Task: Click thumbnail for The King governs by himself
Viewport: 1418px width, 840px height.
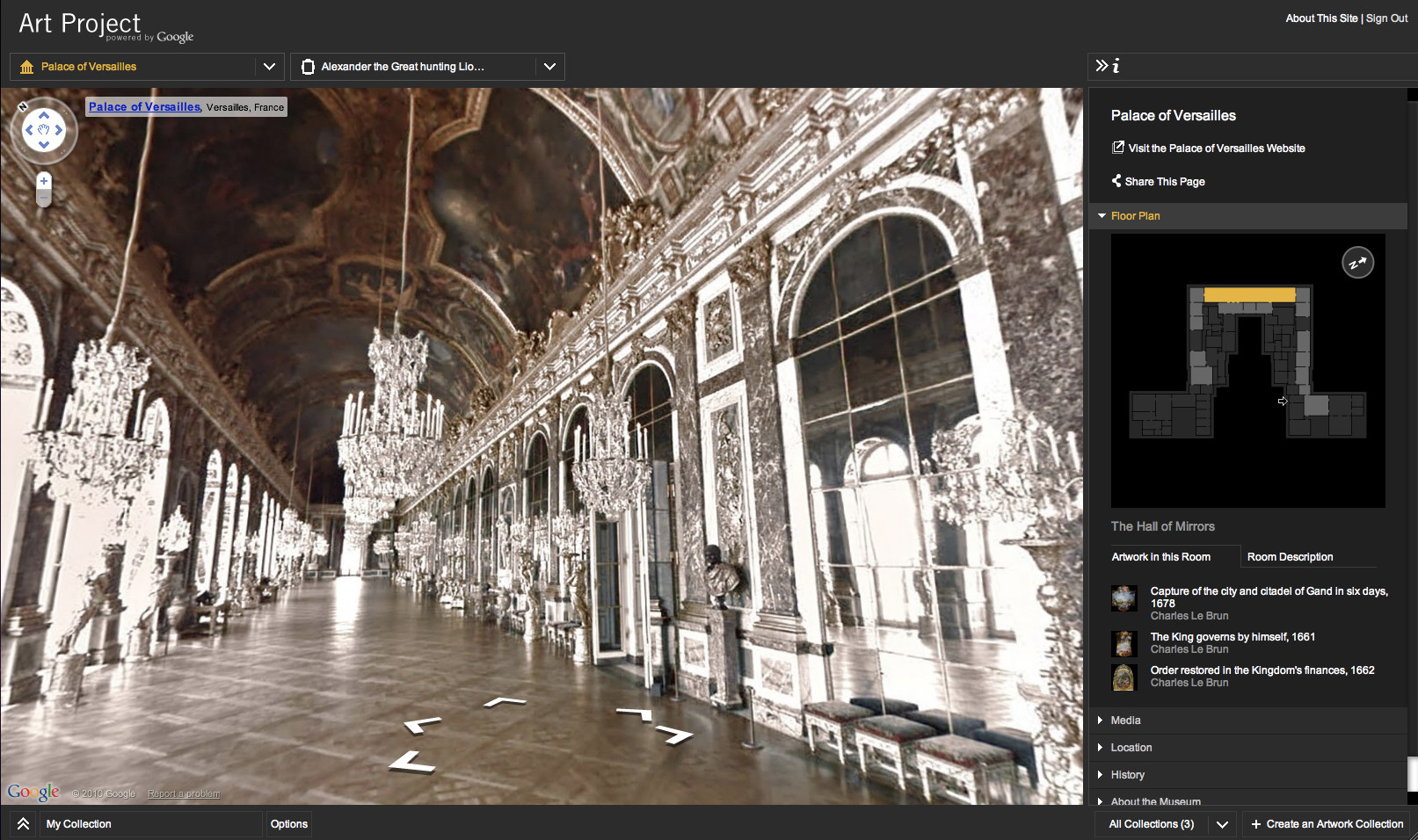Action: point(1123,644)
